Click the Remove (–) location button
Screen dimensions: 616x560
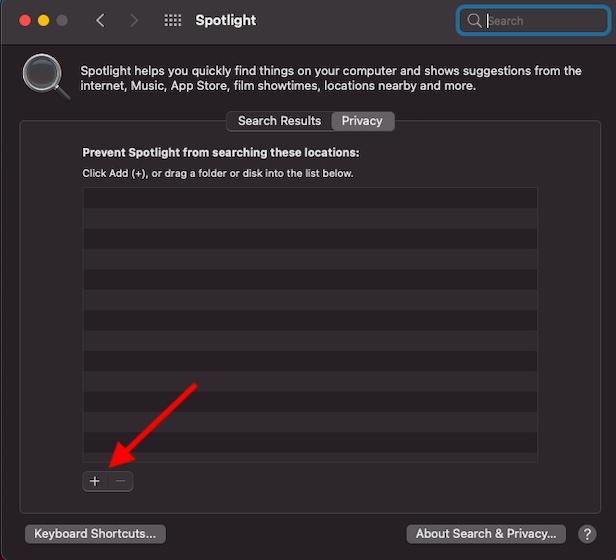(x=121, y=481)
